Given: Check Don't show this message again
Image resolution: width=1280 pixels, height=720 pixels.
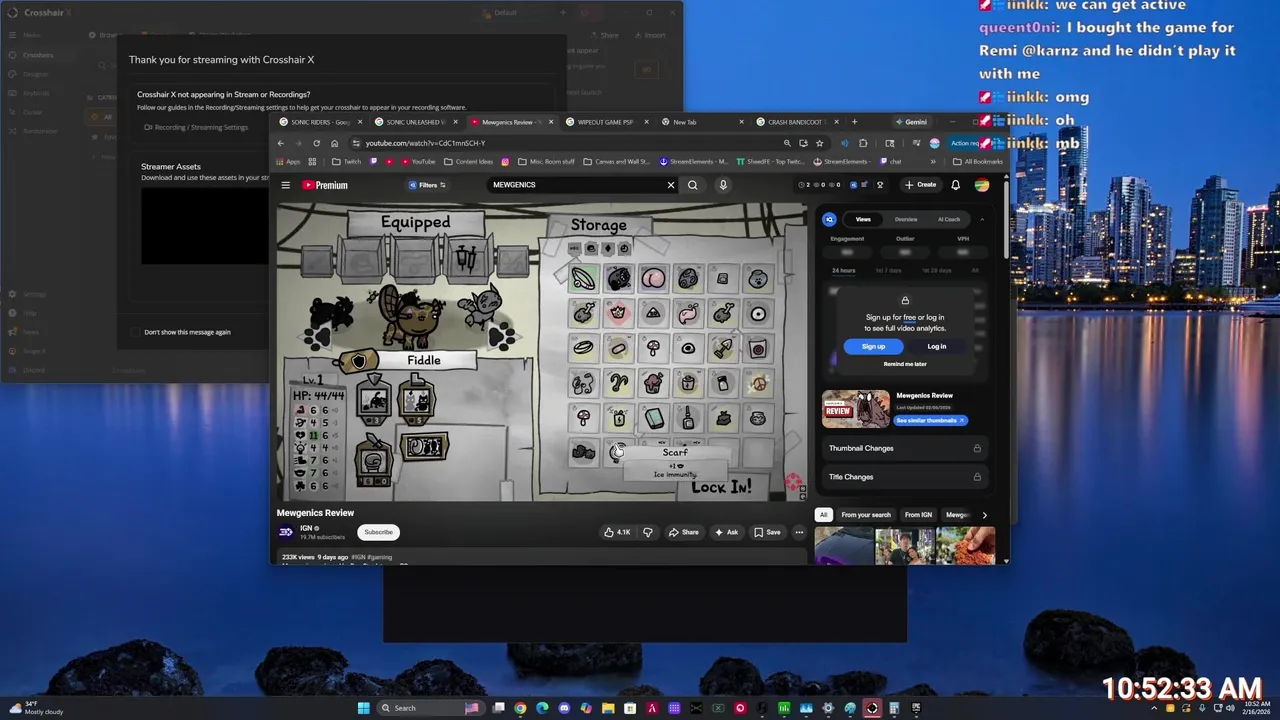Looking at the screenshot, I should coord(136,332).
